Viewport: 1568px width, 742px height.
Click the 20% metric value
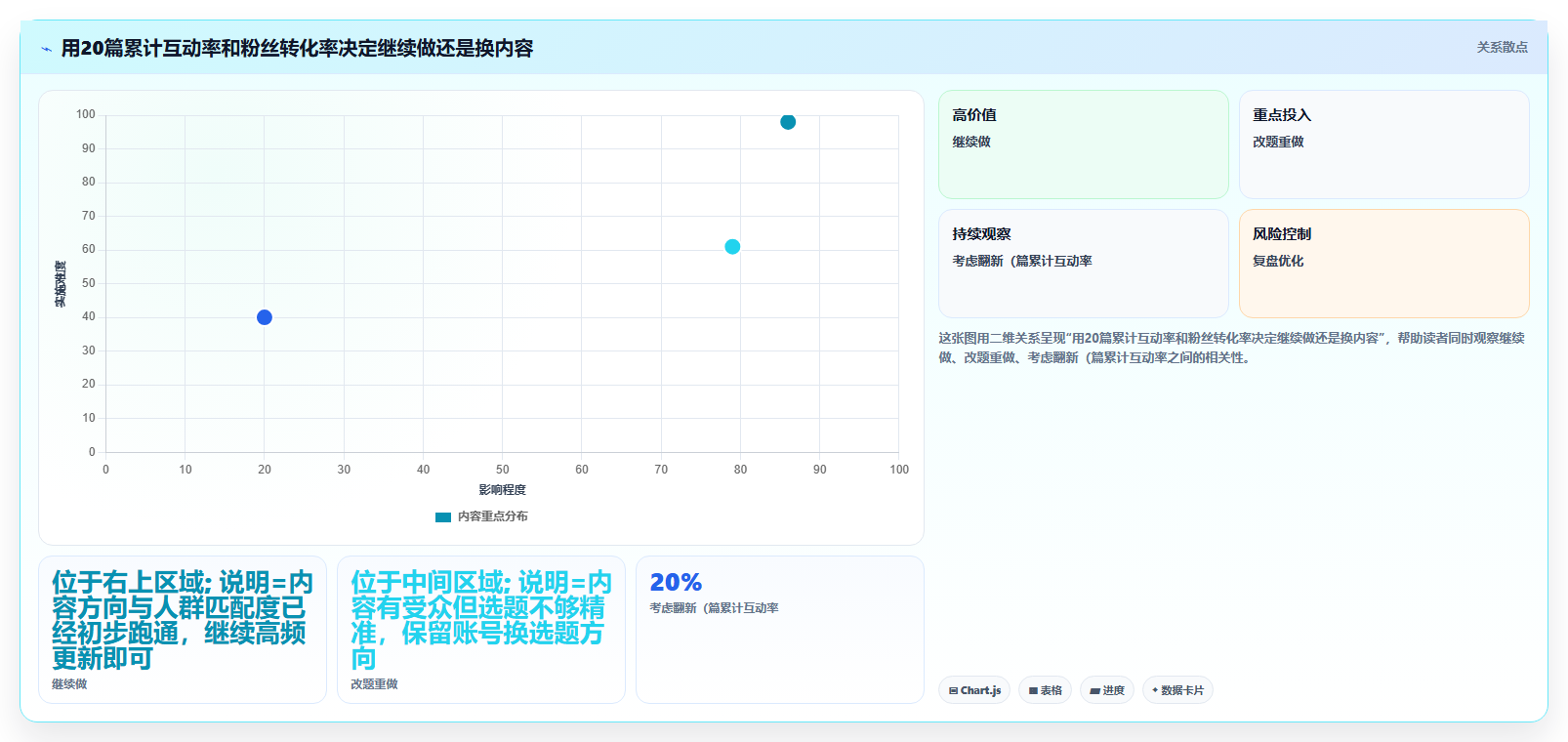pyautogui.click(x=676, y=582)
